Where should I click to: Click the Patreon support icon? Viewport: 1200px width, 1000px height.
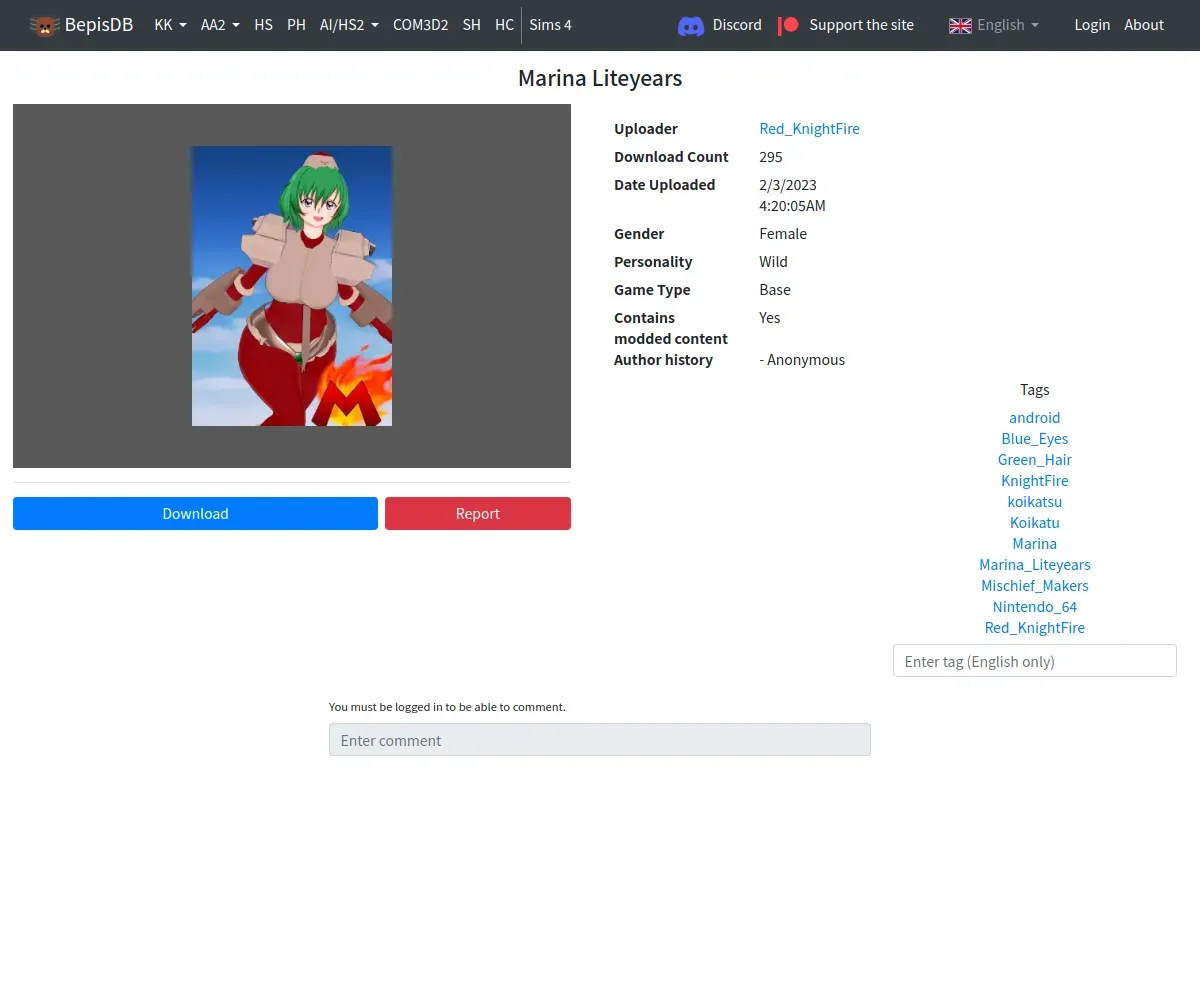[x=789, y=25]
